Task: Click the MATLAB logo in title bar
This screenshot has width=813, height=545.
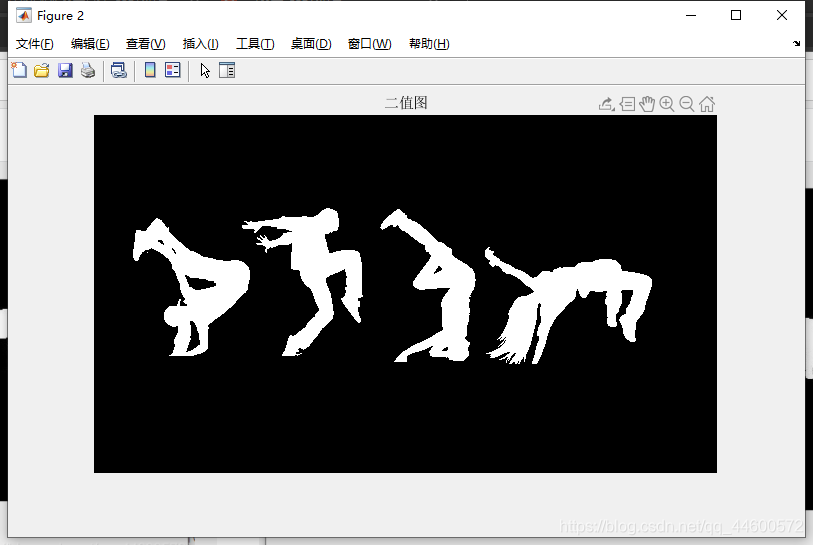Action: (23, 16)
